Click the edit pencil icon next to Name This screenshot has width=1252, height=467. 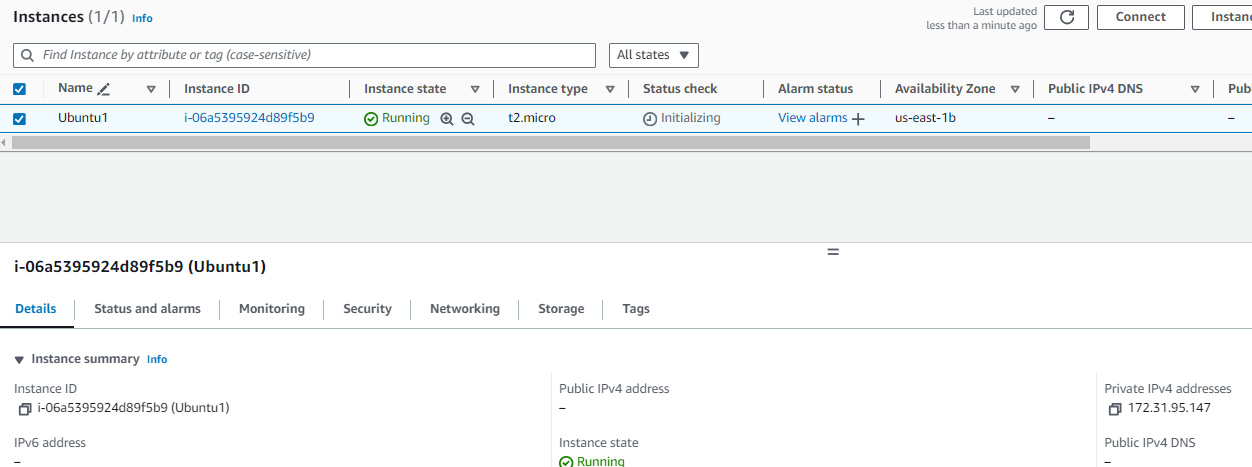point(104,89)
